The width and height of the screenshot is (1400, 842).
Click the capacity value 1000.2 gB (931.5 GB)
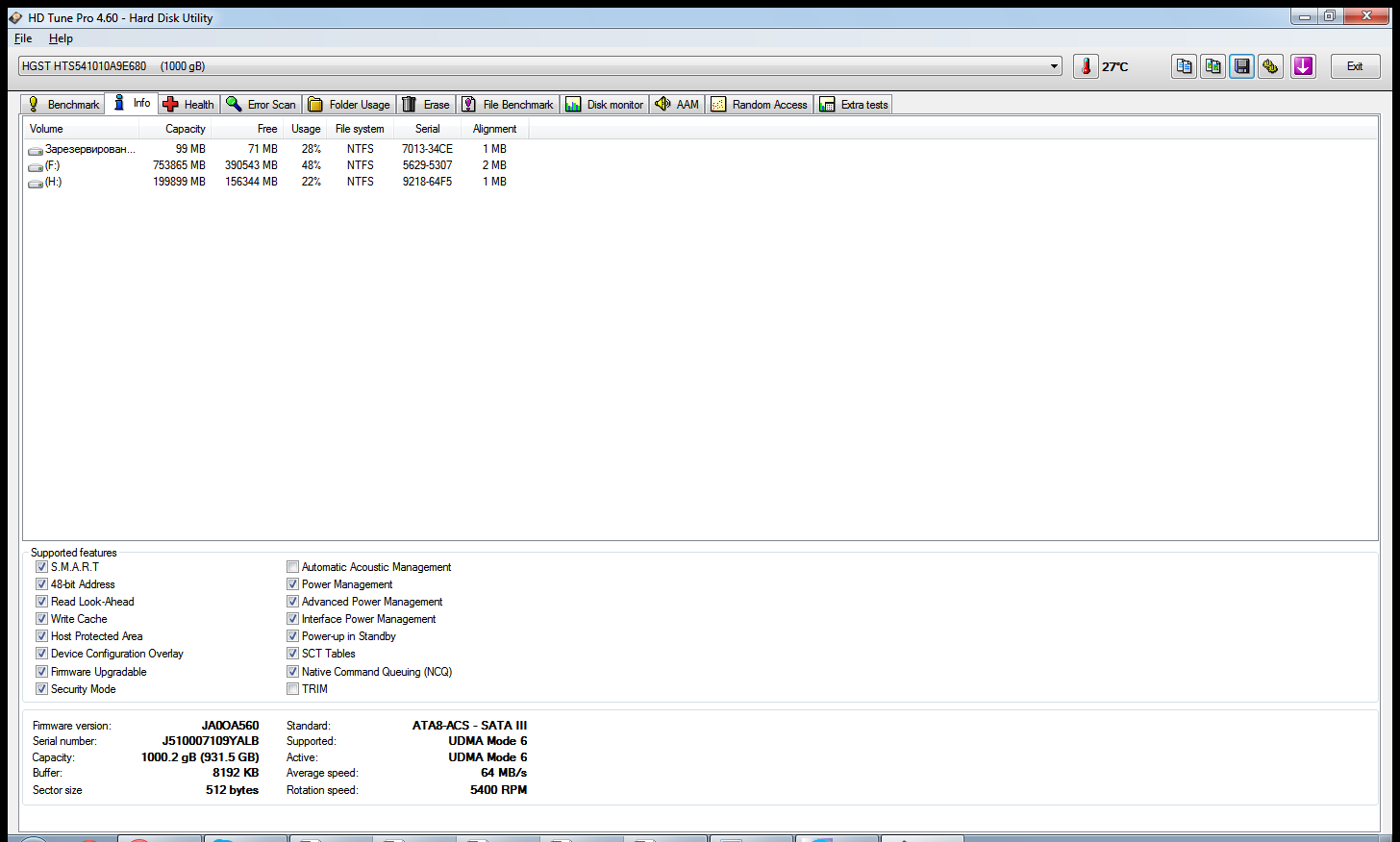coord(200,757)
